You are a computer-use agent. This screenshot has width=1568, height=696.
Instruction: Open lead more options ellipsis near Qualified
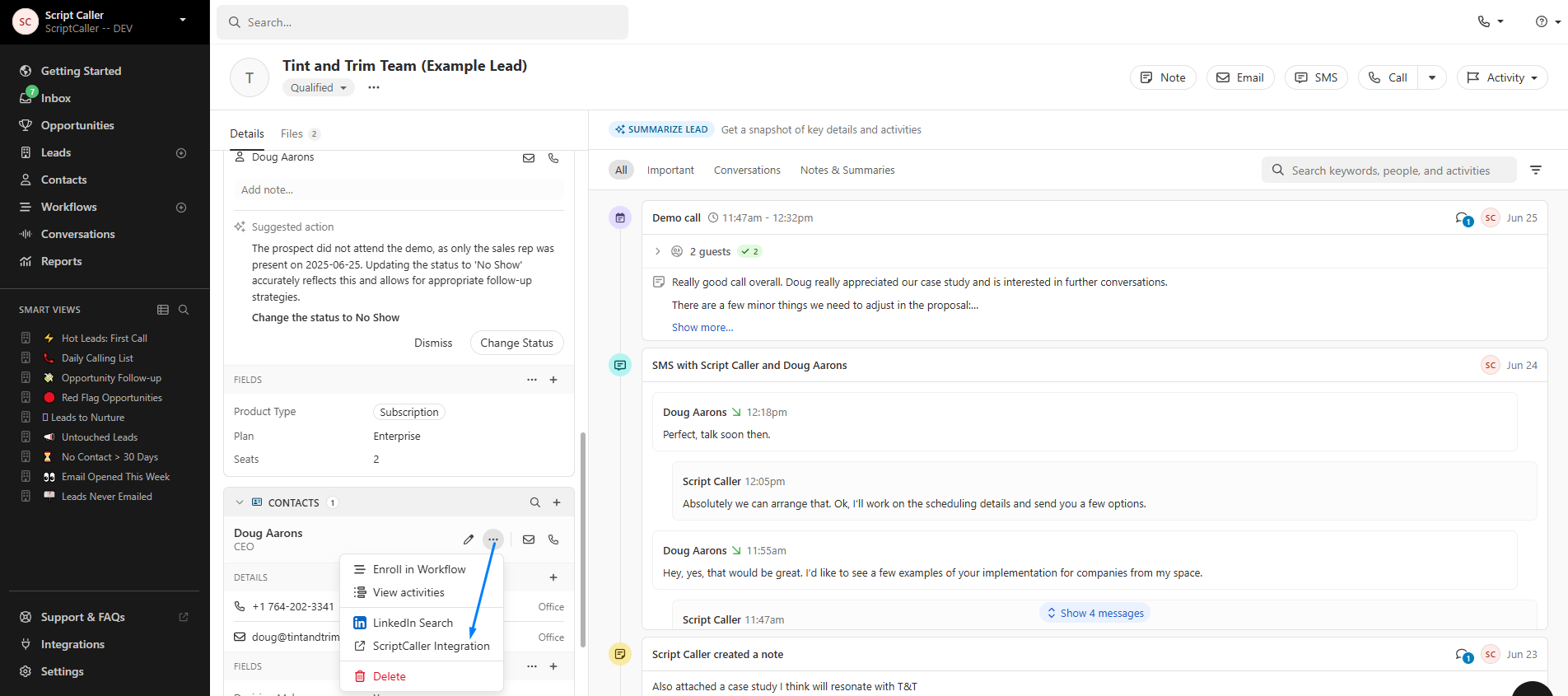pos(374,87)
